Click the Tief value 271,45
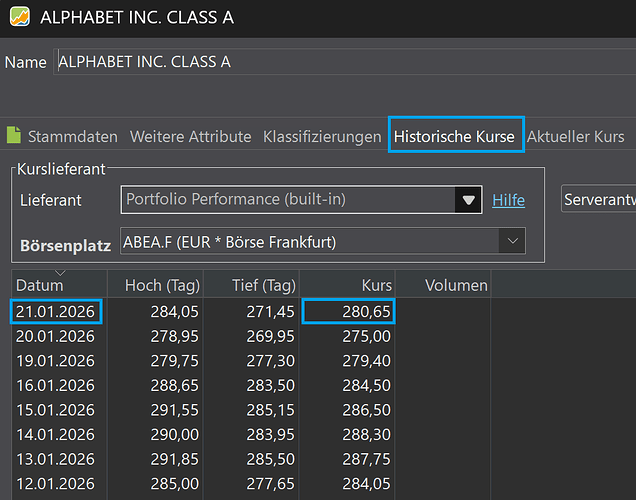 click(270, 311)
